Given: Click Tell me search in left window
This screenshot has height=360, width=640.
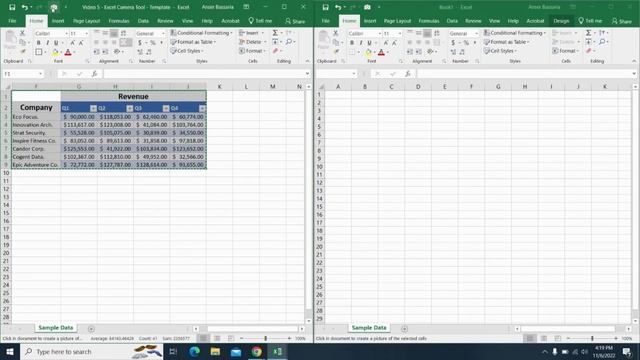Looking at the screenshot, I should tap(260, 21).
